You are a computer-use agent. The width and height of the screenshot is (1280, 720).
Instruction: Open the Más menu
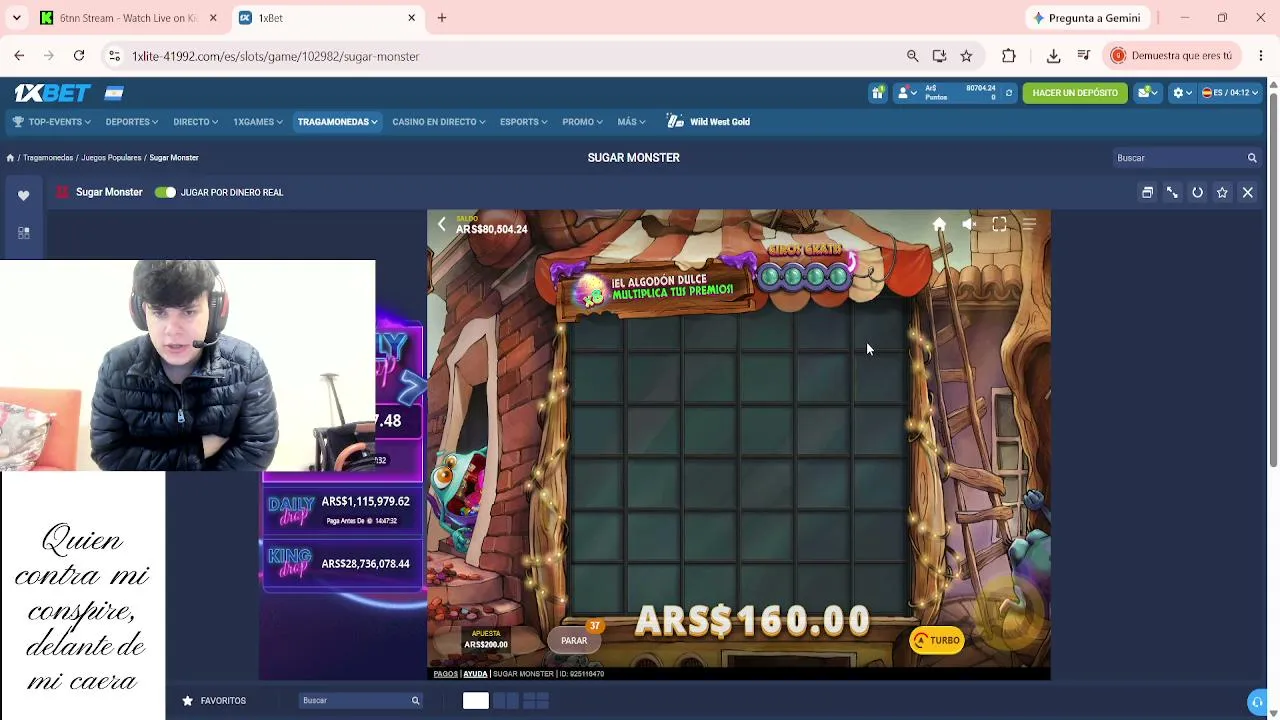[631, 122]
